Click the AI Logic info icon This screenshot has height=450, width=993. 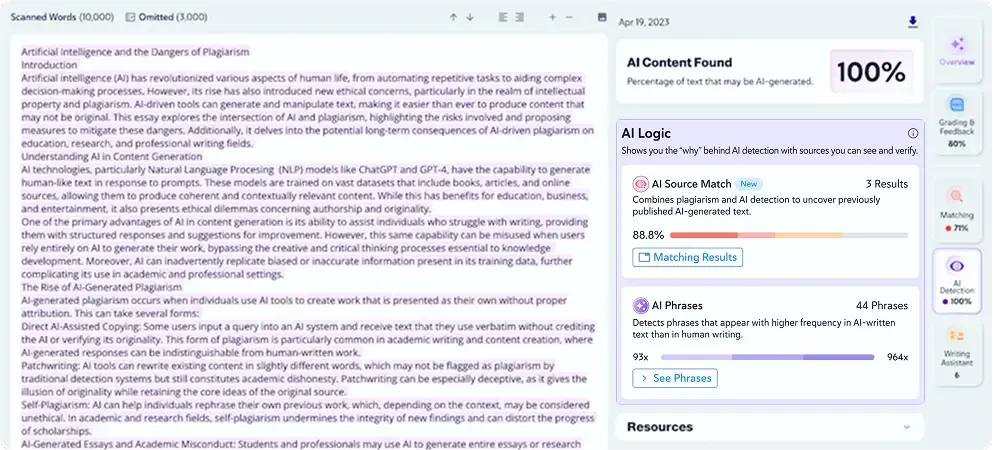coord(913,134)
